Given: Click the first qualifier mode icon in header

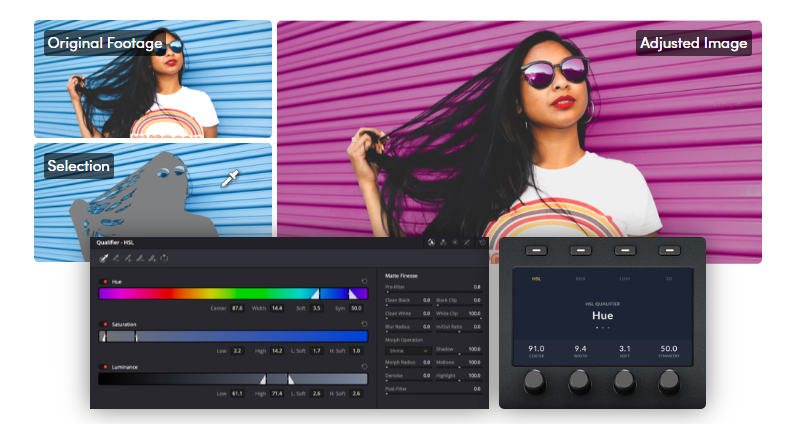Looking at the screenshot, I should point(431,242).
